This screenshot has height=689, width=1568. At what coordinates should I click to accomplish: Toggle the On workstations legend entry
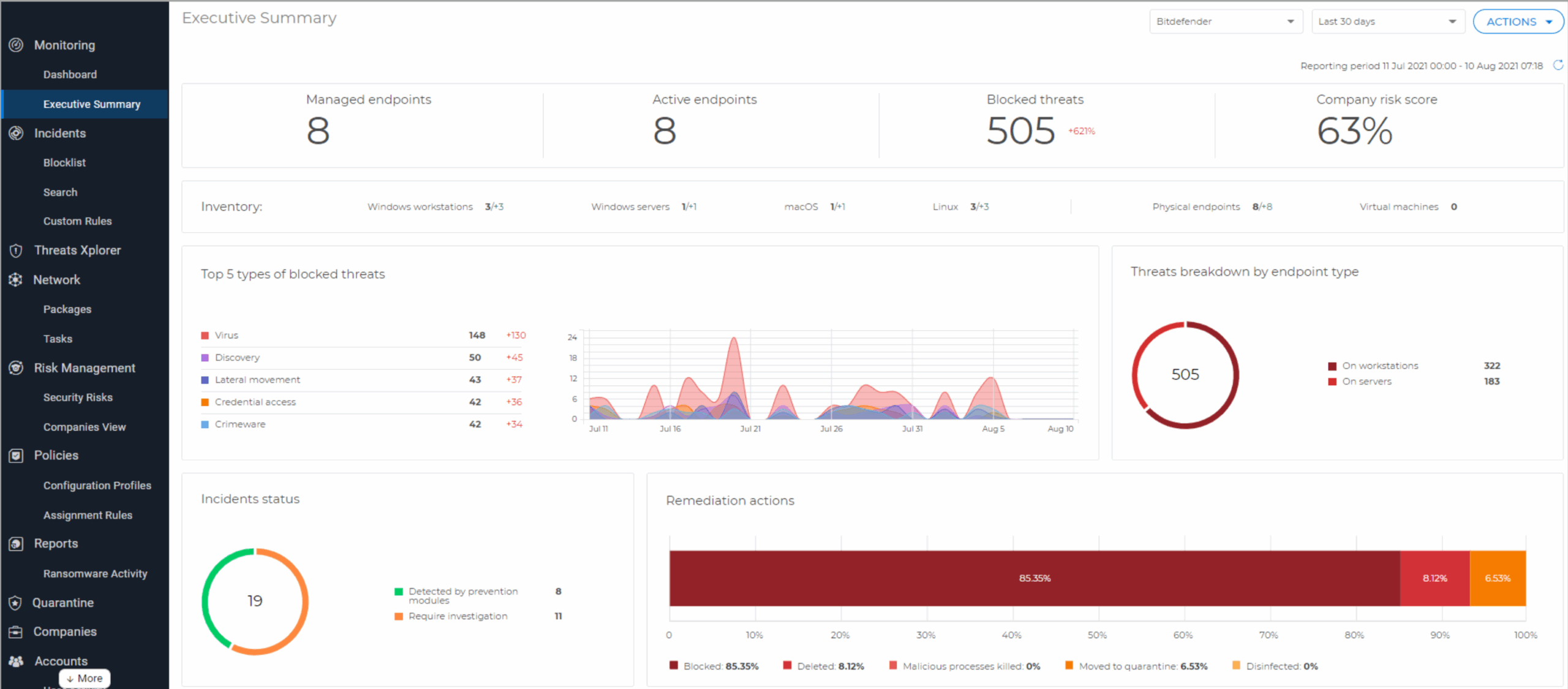(1380, 365)
